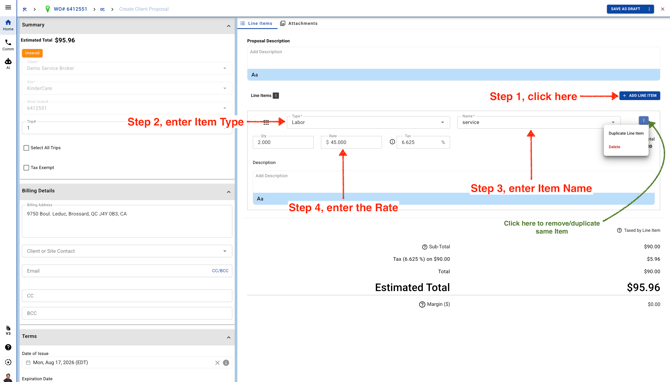Check the Select All Trips checkbox

[x=26, y=148]
